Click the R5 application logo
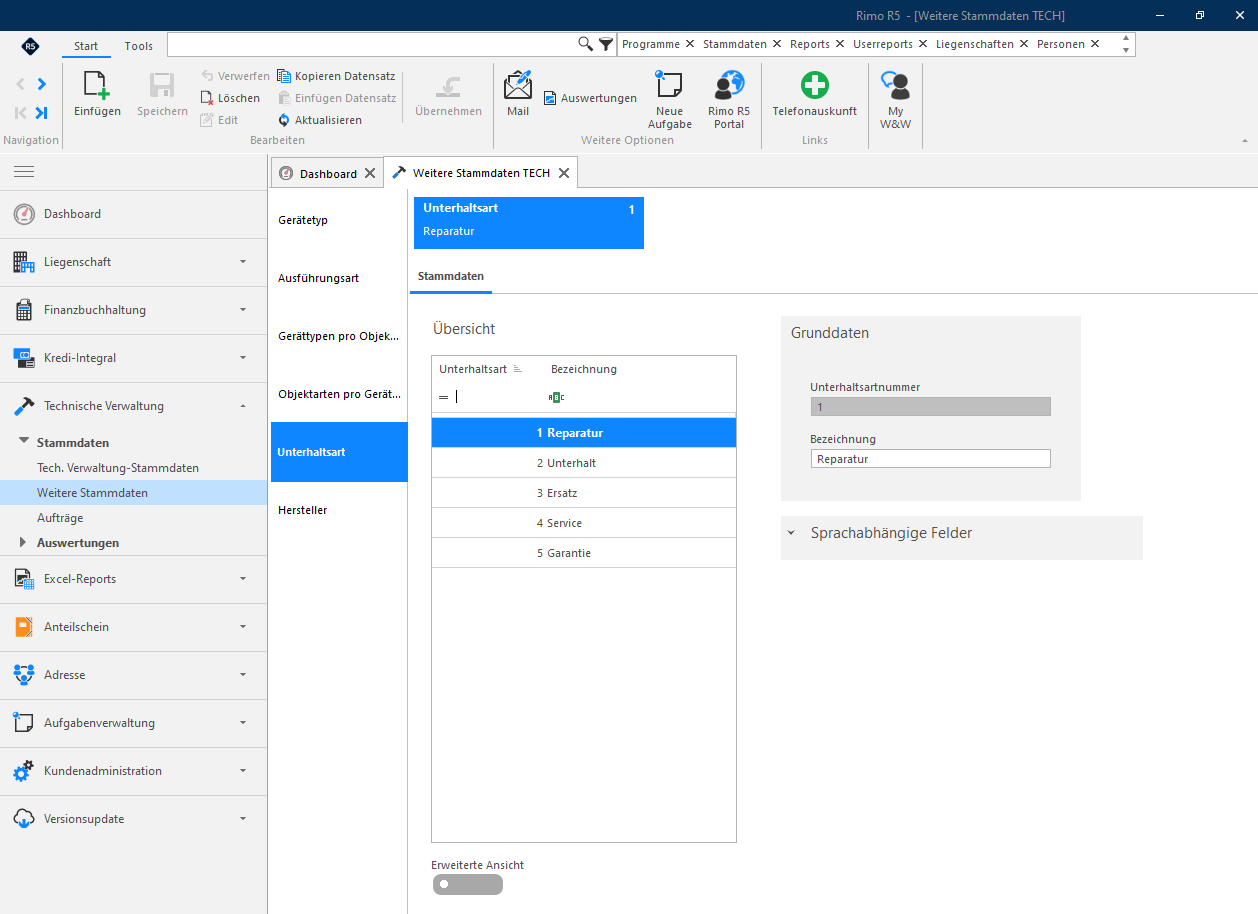Screen dimensions: 1258x914 [x=31, y=46]
